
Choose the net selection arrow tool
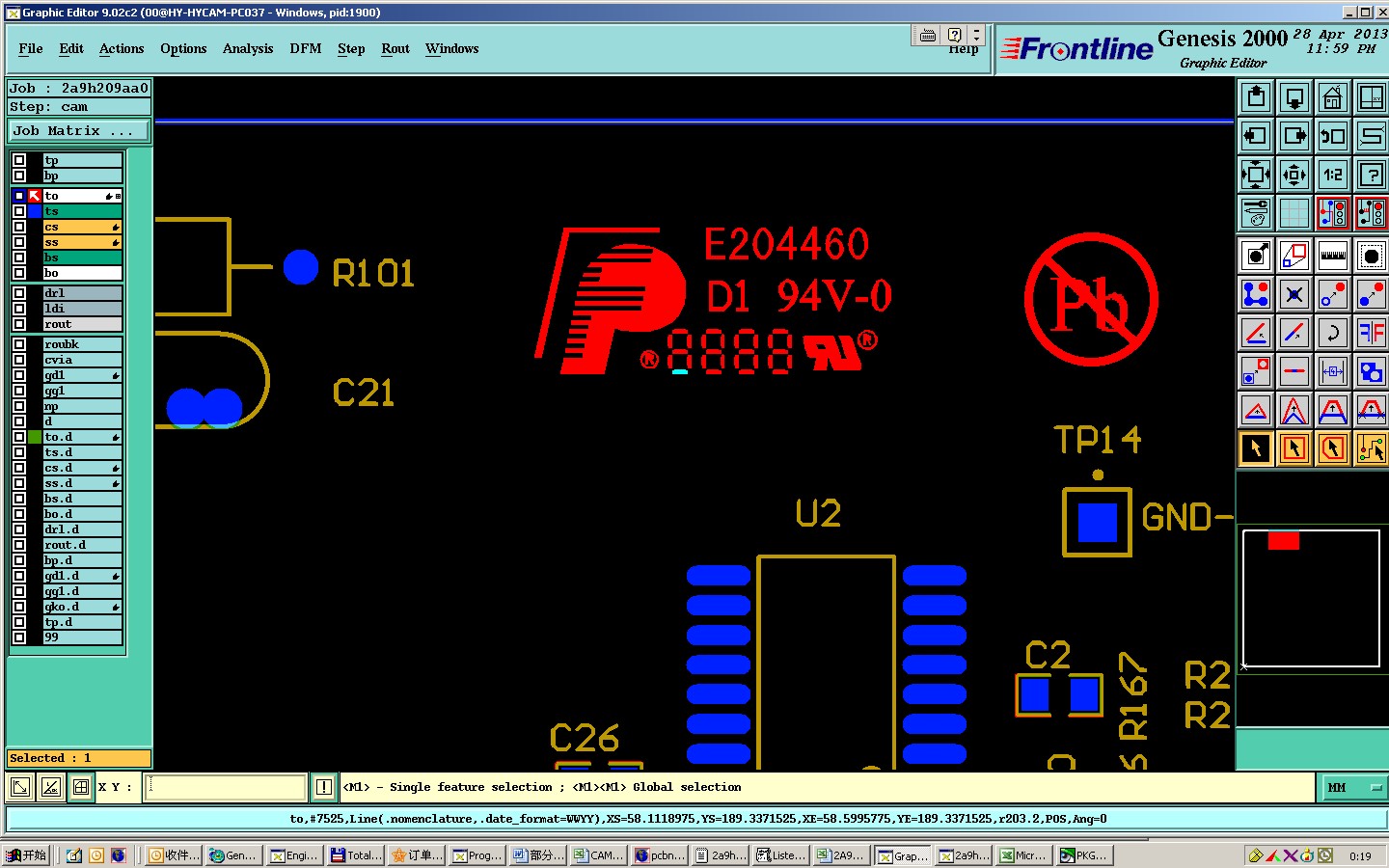(x=1371, y=448)
